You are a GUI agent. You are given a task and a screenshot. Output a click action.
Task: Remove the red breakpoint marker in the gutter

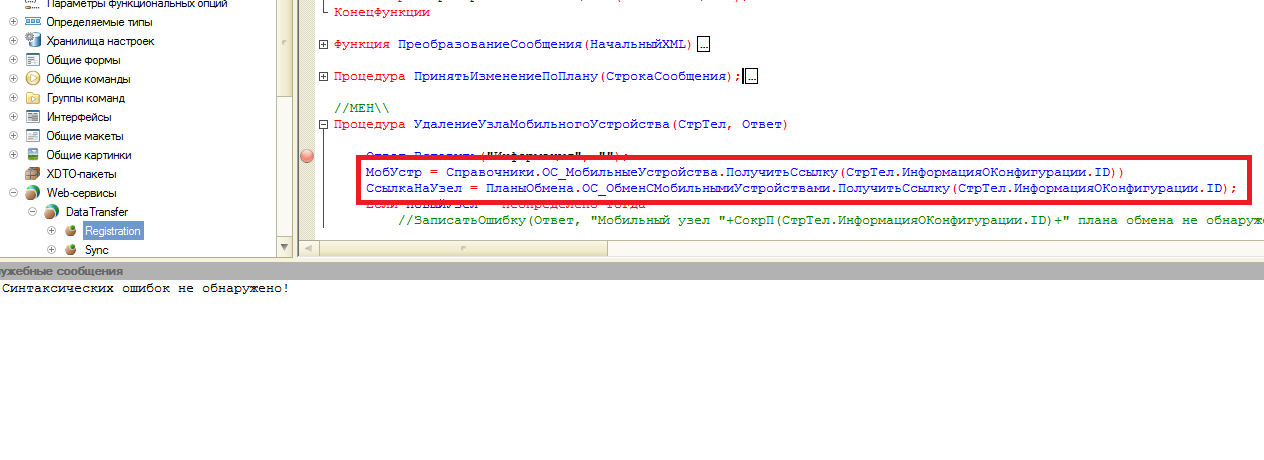tap(307, 155)
